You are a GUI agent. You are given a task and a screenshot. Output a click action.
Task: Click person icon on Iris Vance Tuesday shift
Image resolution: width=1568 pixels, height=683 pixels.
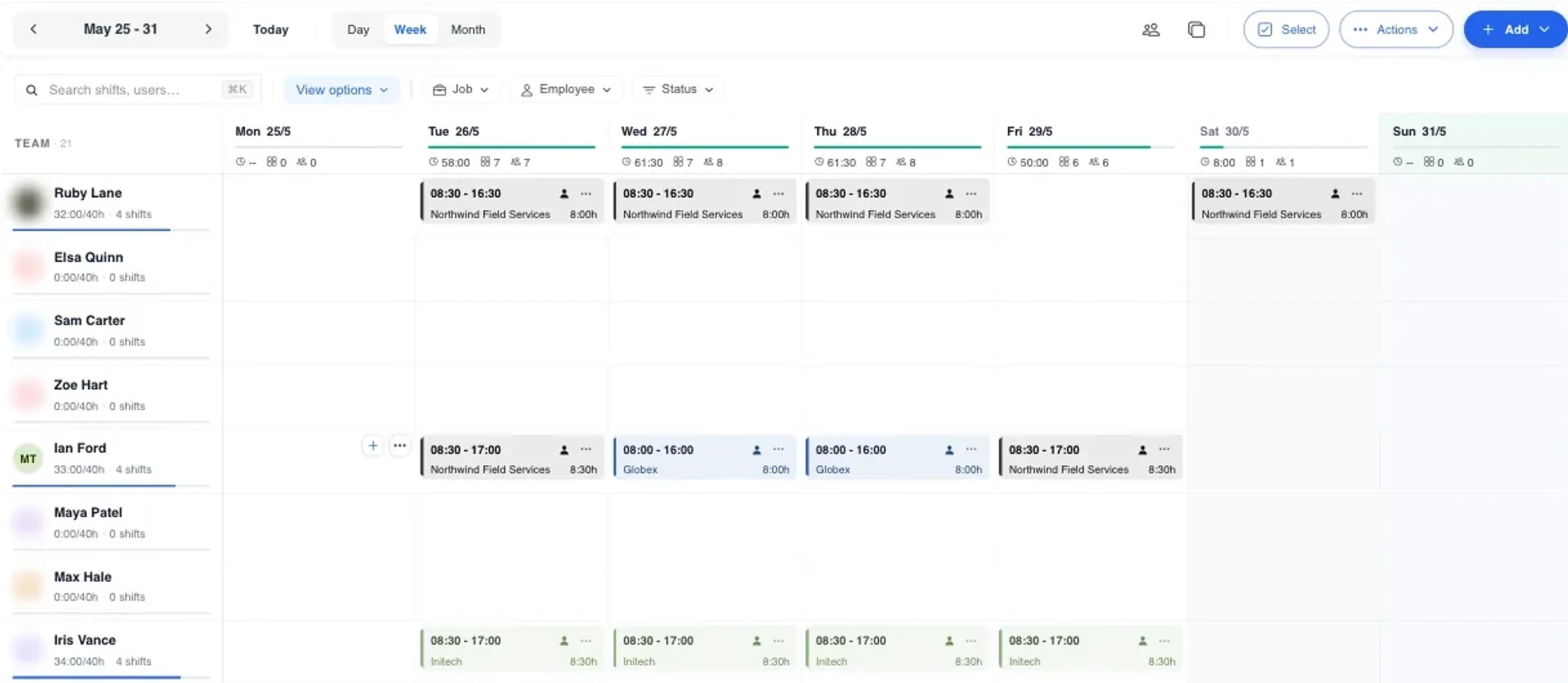click(x=564, y=641)
